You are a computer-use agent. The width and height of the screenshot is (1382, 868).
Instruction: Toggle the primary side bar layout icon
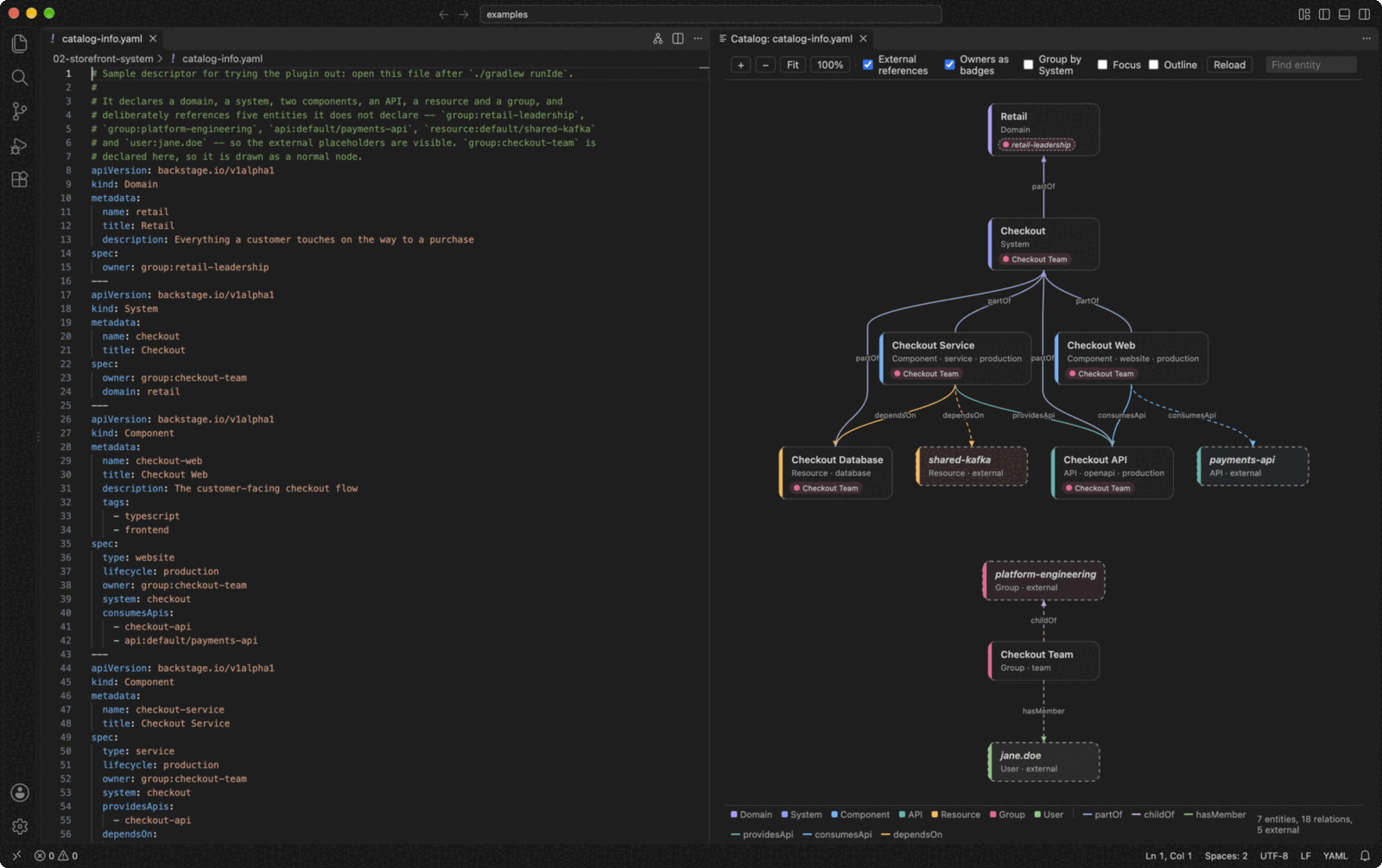click(x=1324, y=15)
